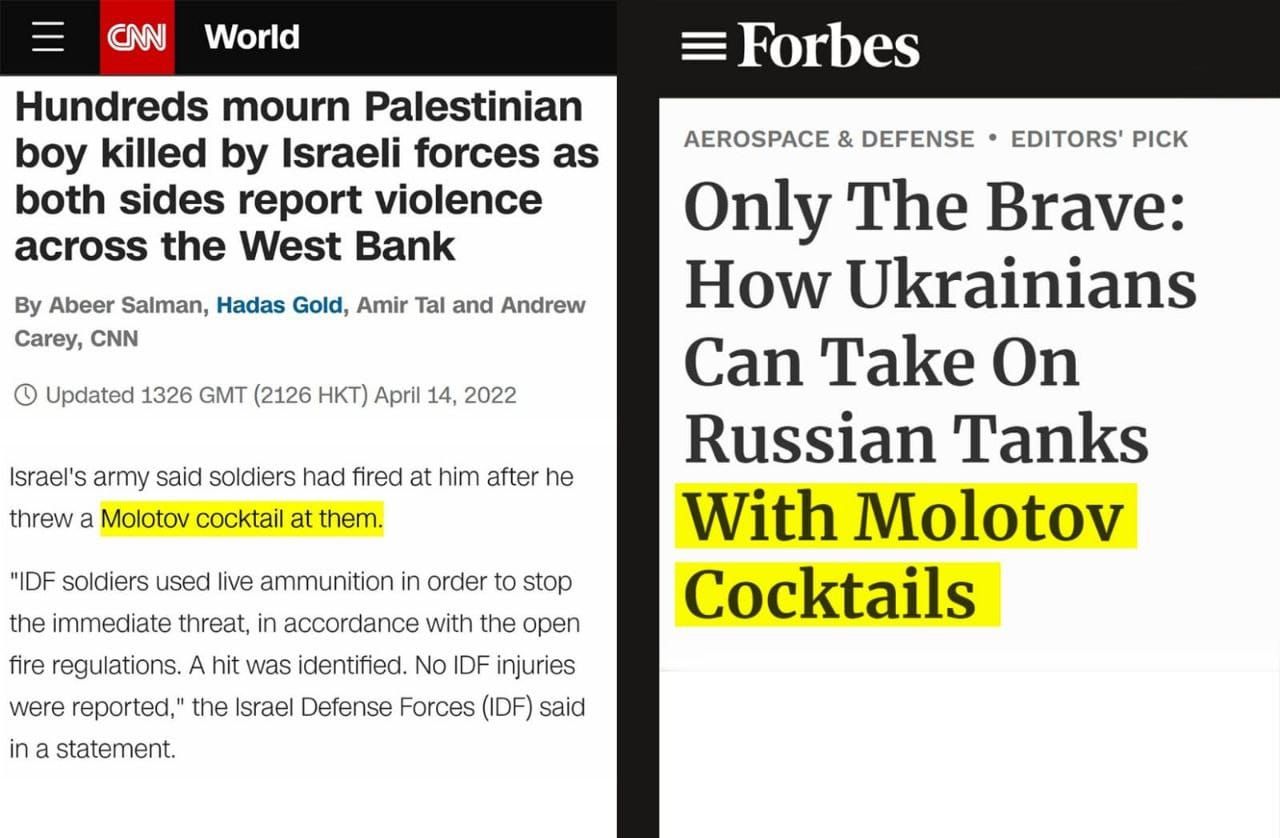Screen dimensions: 1280x838
Task: Open the CNN hamburger menu
Action: pos(47,37)
